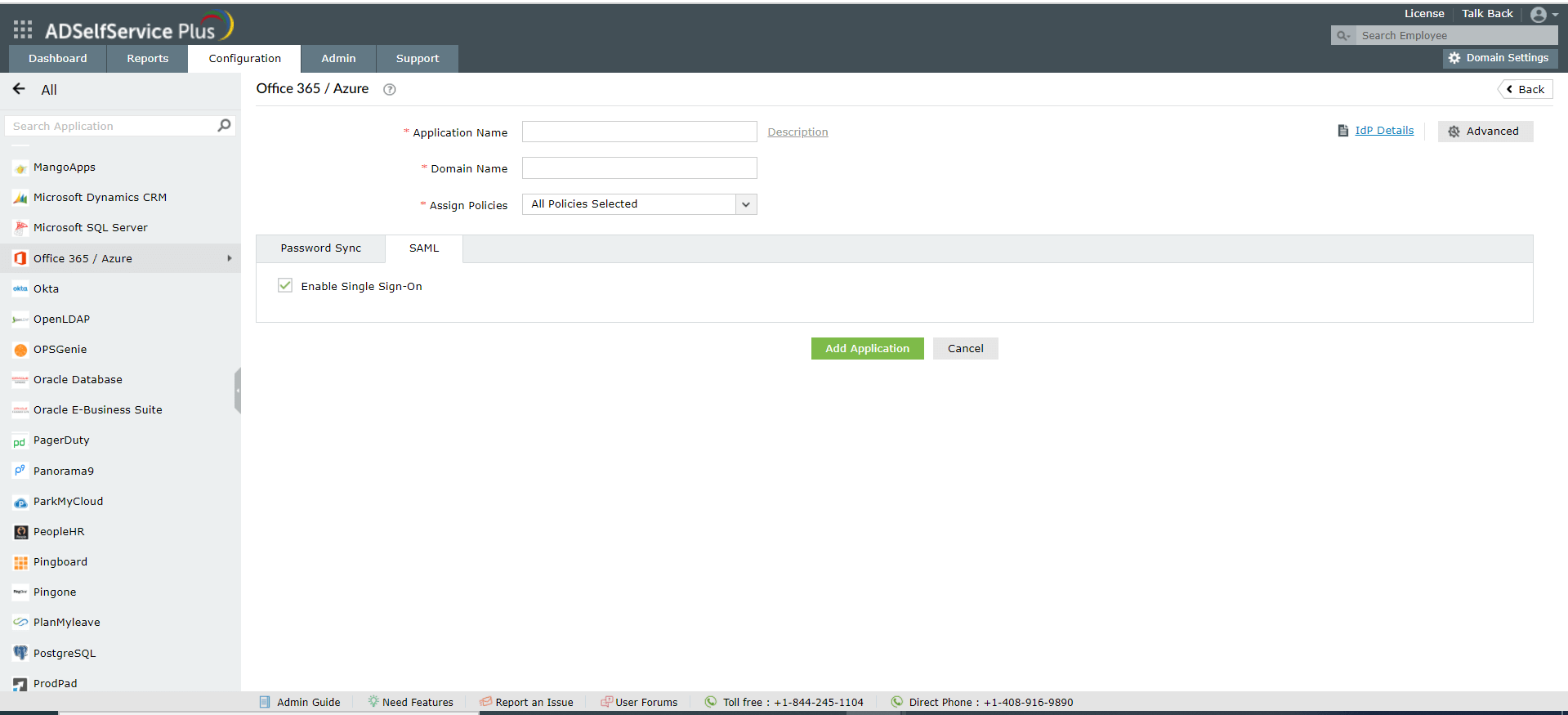Screen dimensions: 1568x715
Task: Open the Advanced settings button
Action: (x=1485, y=132)
